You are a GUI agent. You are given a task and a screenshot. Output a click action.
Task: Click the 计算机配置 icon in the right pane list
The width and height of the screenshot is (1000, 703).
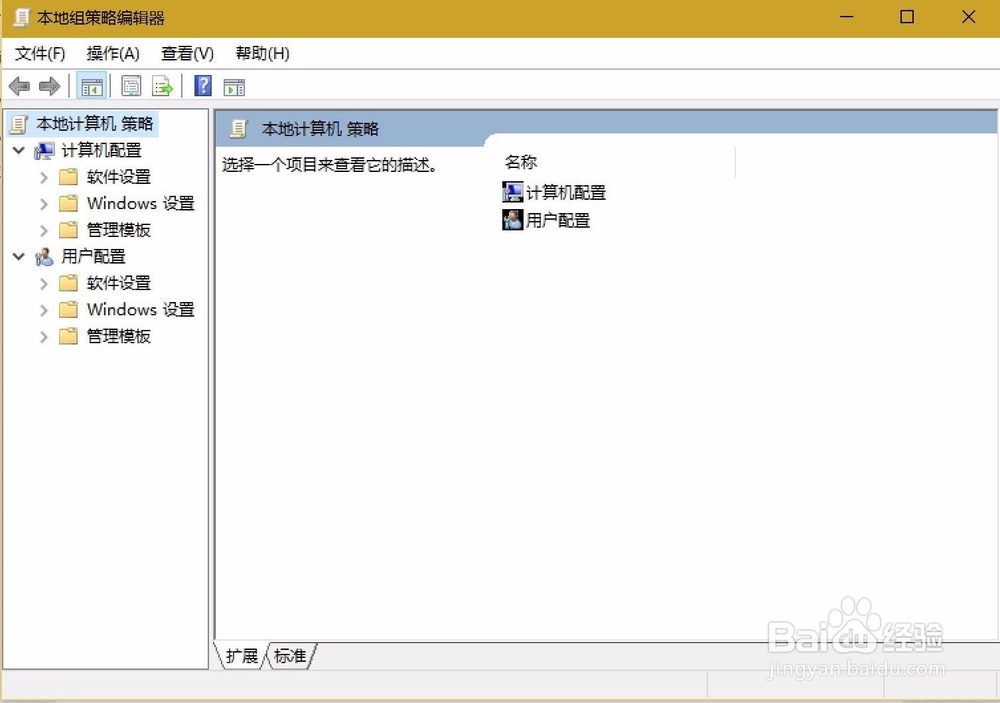512,192
